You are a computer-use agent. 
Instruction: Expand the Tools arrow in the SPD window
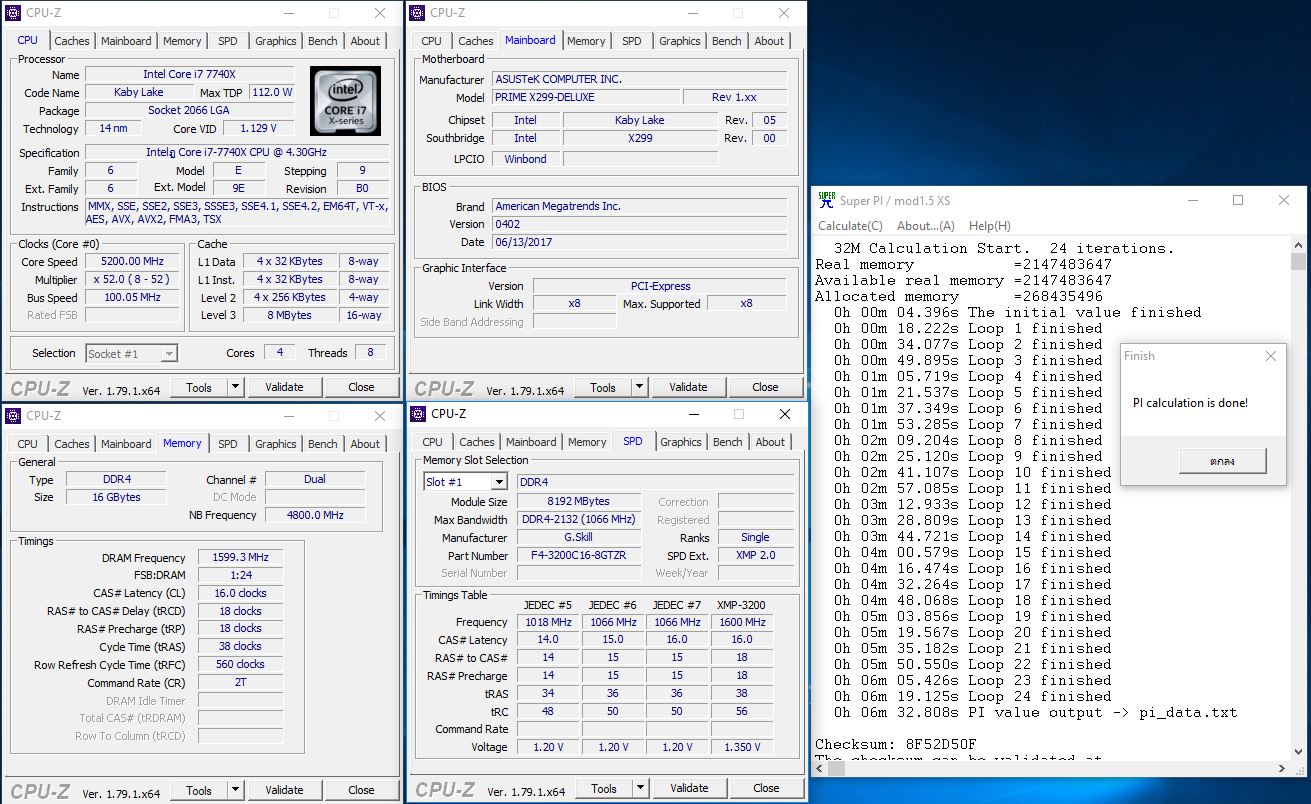point(640,788)
